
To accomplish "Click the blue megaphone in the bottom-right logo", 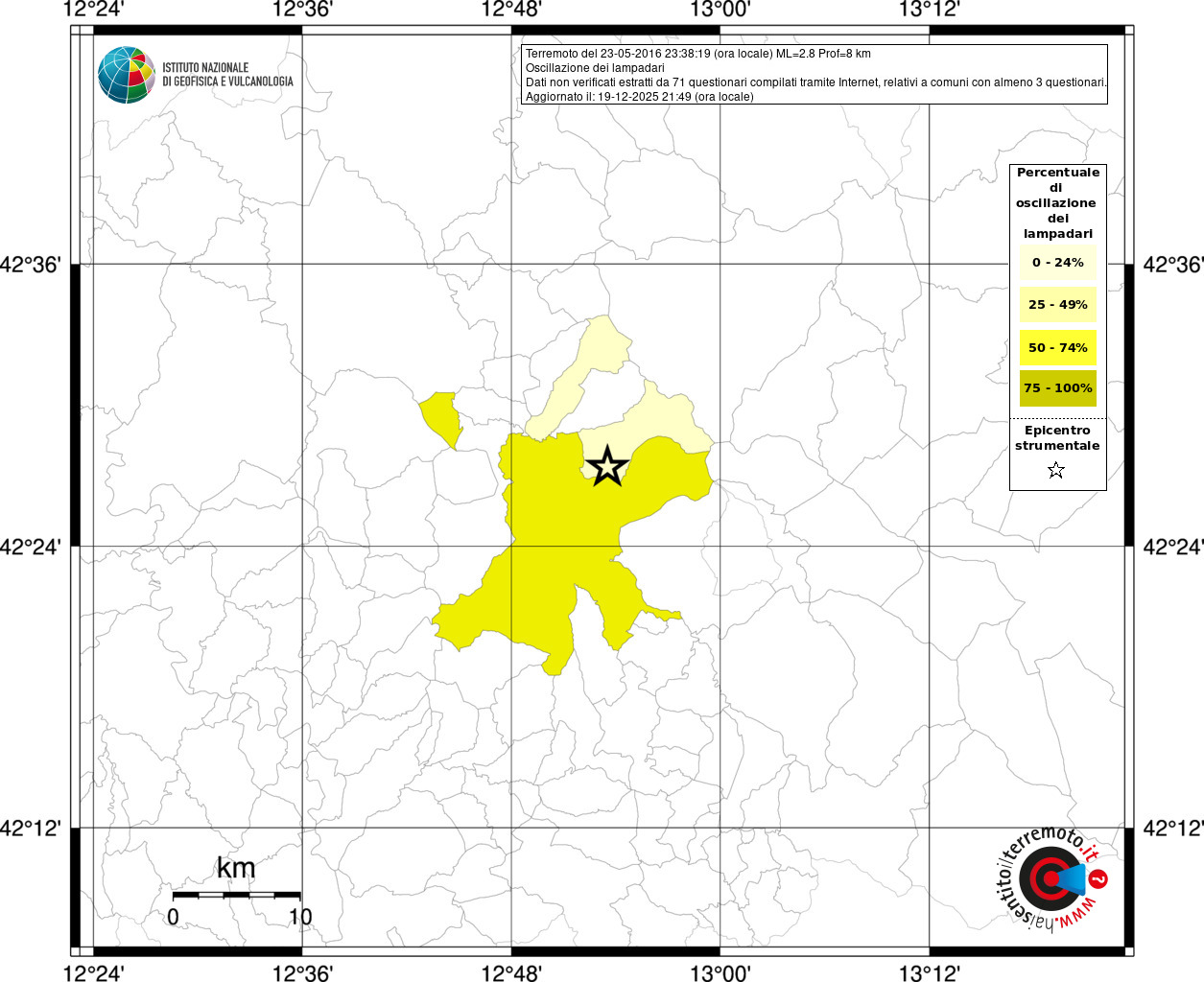I will pos(1072,878).
